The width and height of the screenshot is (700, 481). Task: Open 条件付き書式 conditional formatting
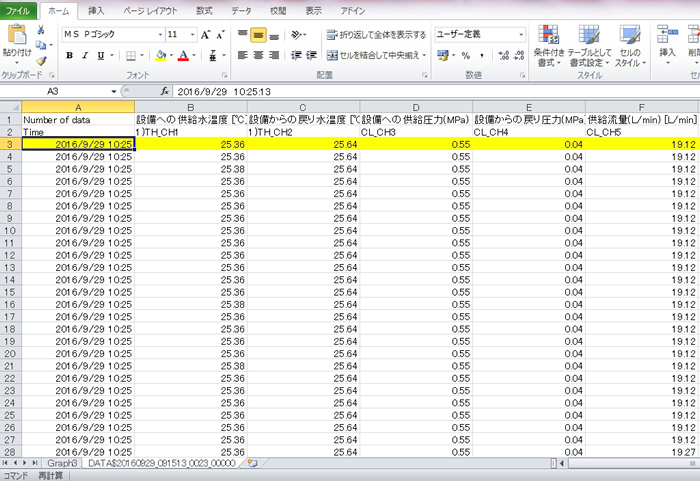click(549, 46)
